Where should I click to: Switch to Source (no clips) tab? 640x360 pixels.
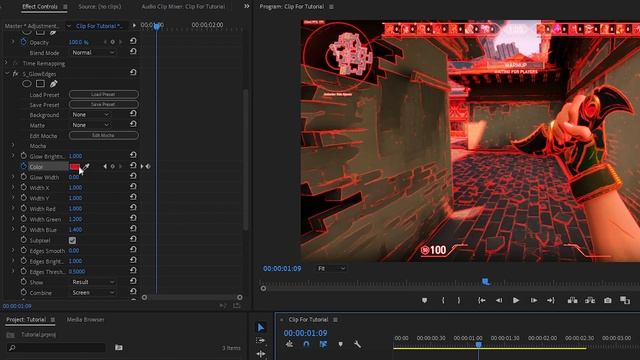[100, 7]
